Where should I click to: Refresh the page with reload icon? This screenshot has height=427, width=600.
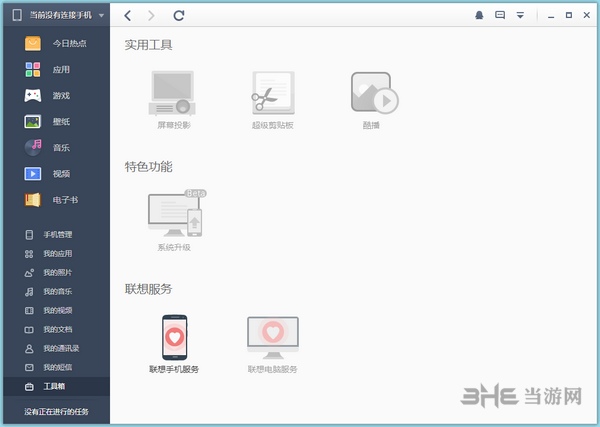click(179, 16)
